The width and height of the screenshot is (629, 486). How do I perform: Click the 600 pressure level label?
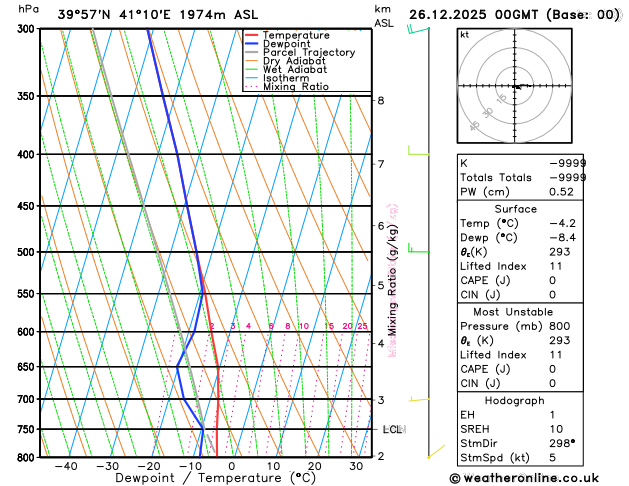[x=28, y=332]
